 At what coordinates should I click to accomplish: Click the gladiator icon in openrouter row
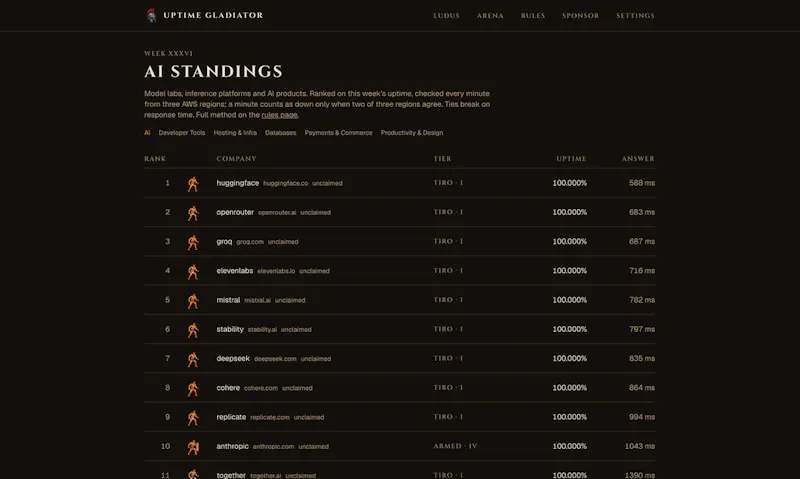click(x=193, y=213)
